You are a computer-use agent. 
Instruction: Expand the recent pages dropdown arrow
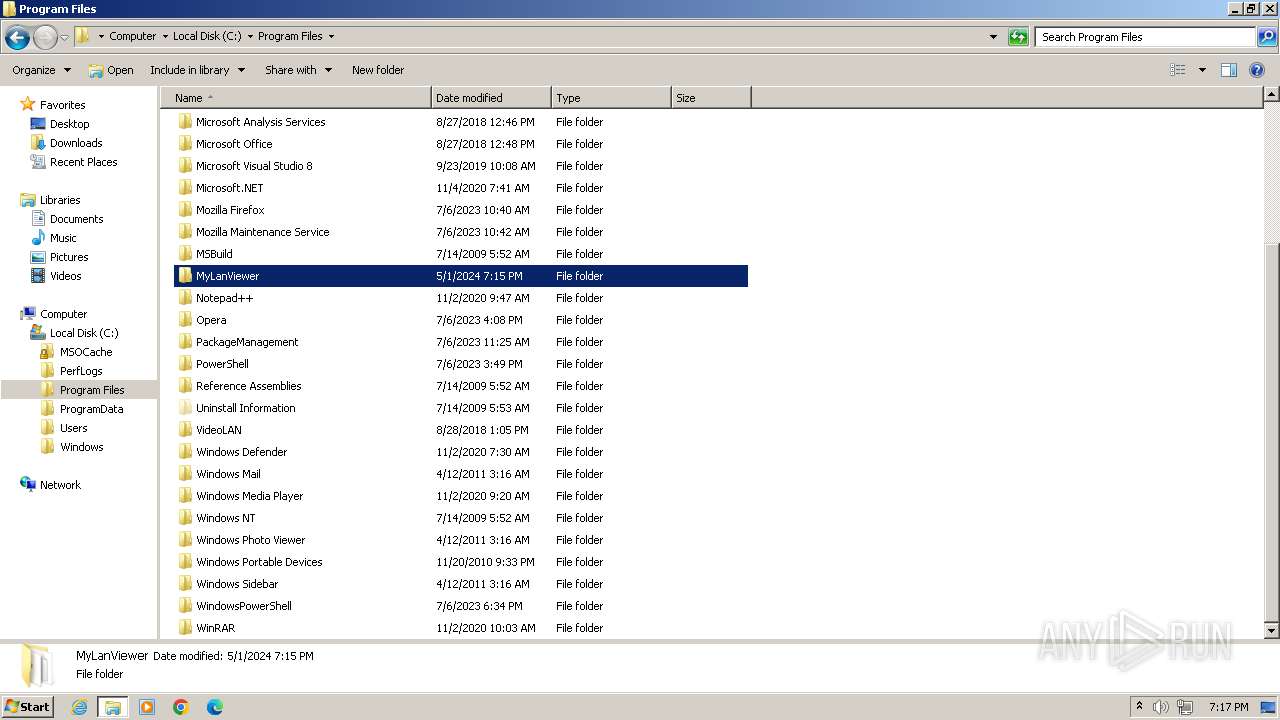point(64,37)
